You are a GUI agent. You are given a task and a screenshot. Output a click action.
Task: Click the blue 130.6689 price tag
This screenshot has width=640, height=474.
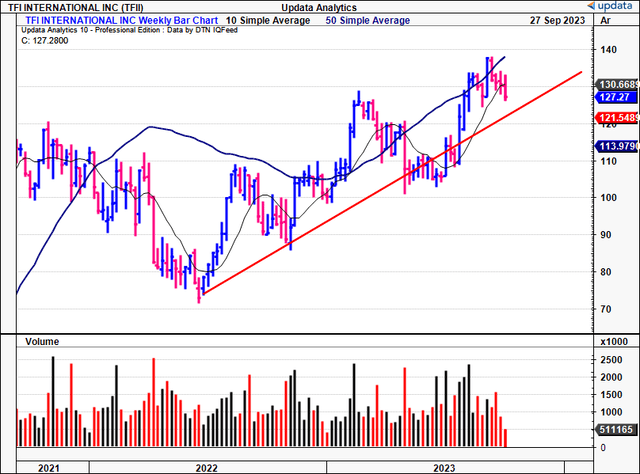pos(615,84)
